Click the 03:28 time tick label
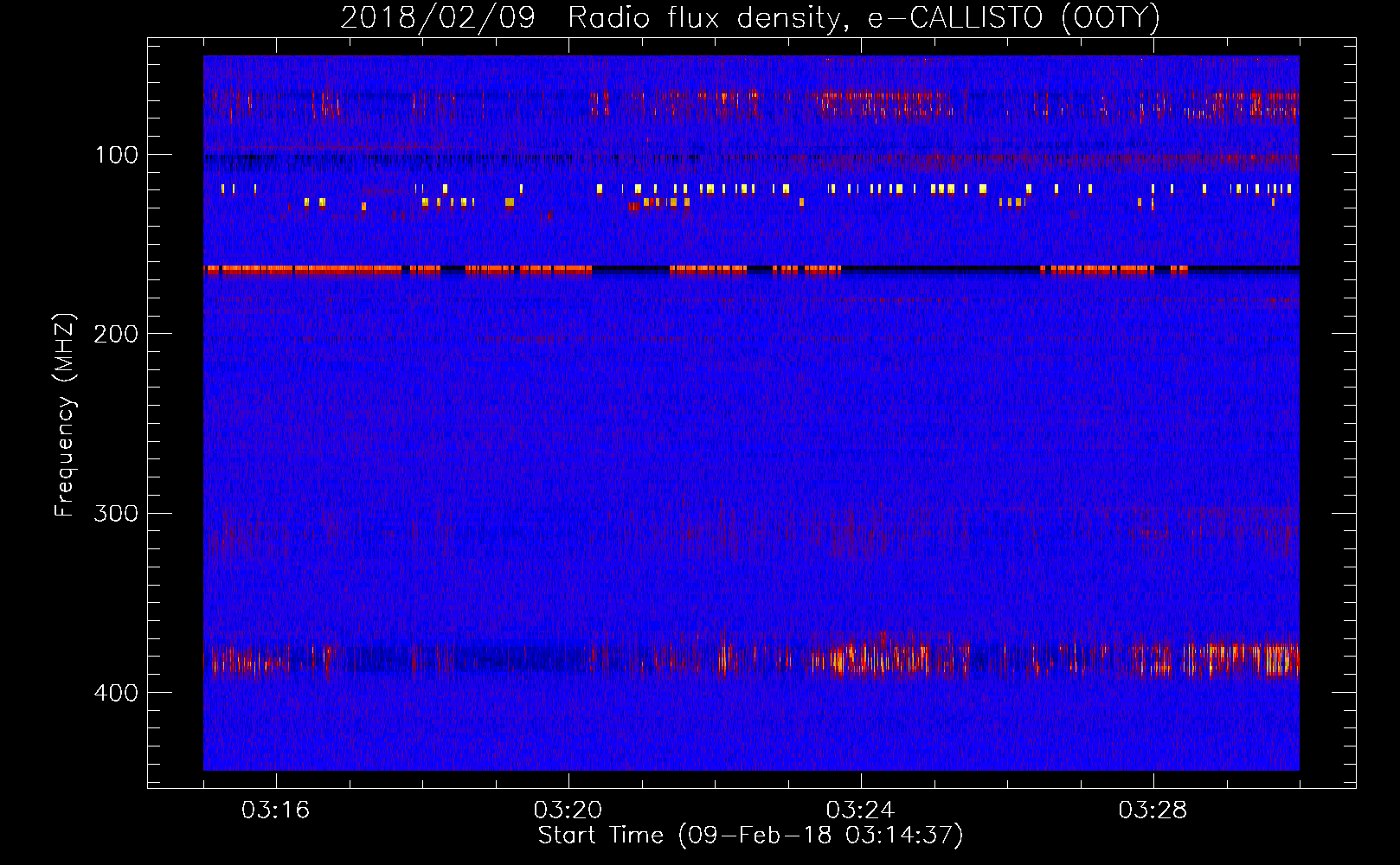1400x865 pixels. [x=1153, y=811]
